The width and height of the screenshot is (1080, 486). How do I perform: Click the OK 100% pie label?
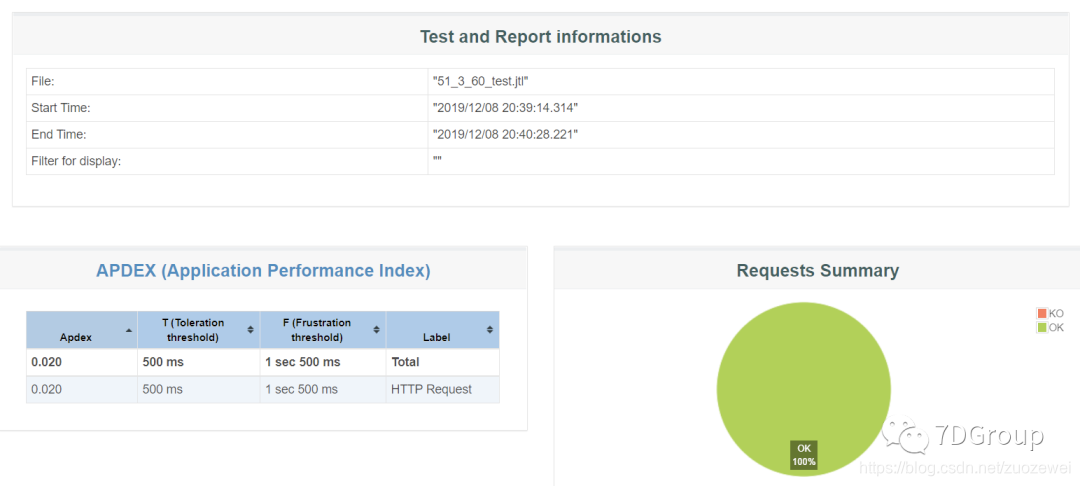(x=803, y=454)
